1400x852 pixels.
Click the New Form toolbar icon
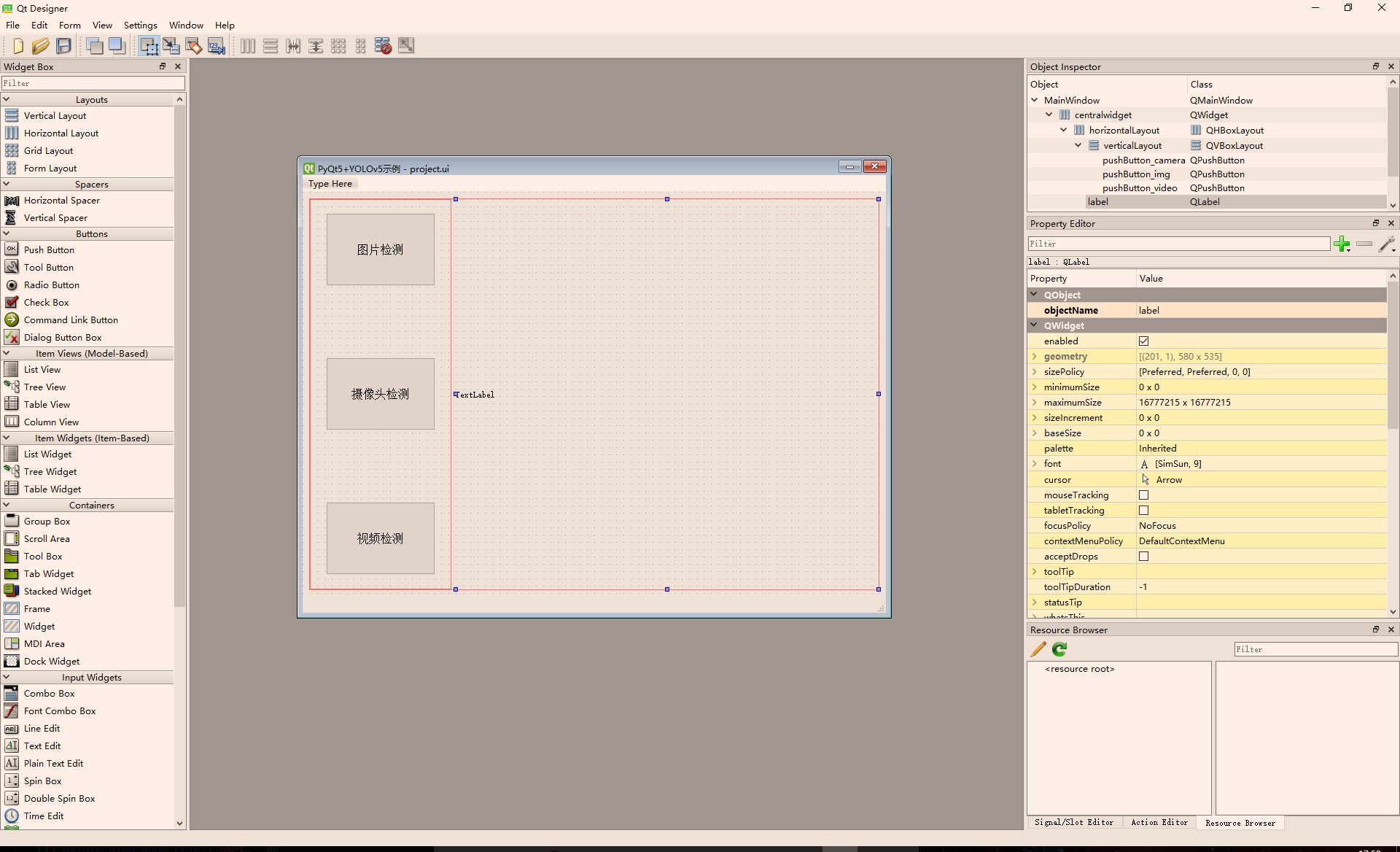click(x=18, y=46)
